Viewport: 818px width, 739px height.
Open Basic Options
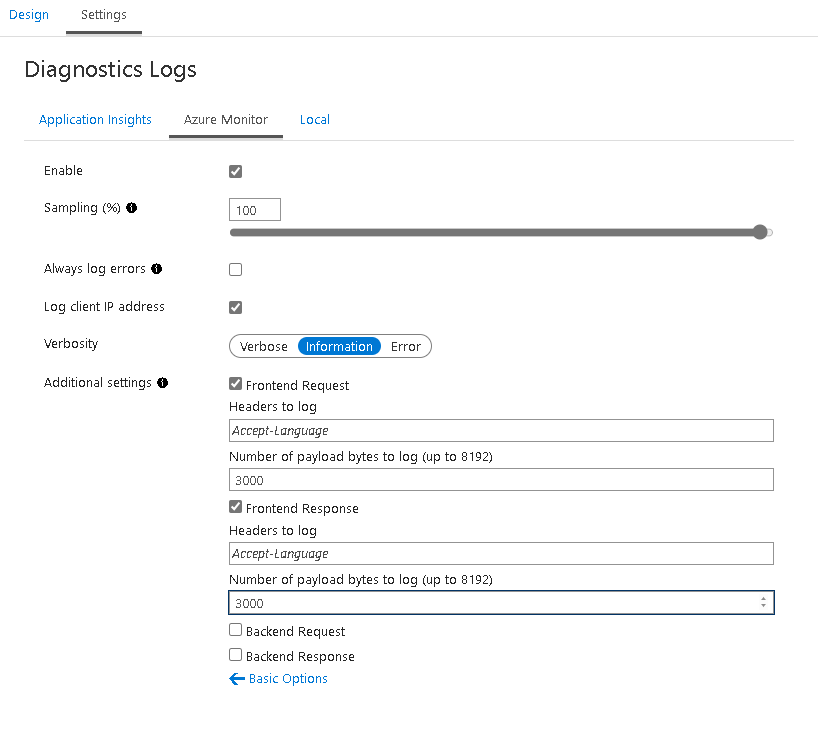(287, 678)
